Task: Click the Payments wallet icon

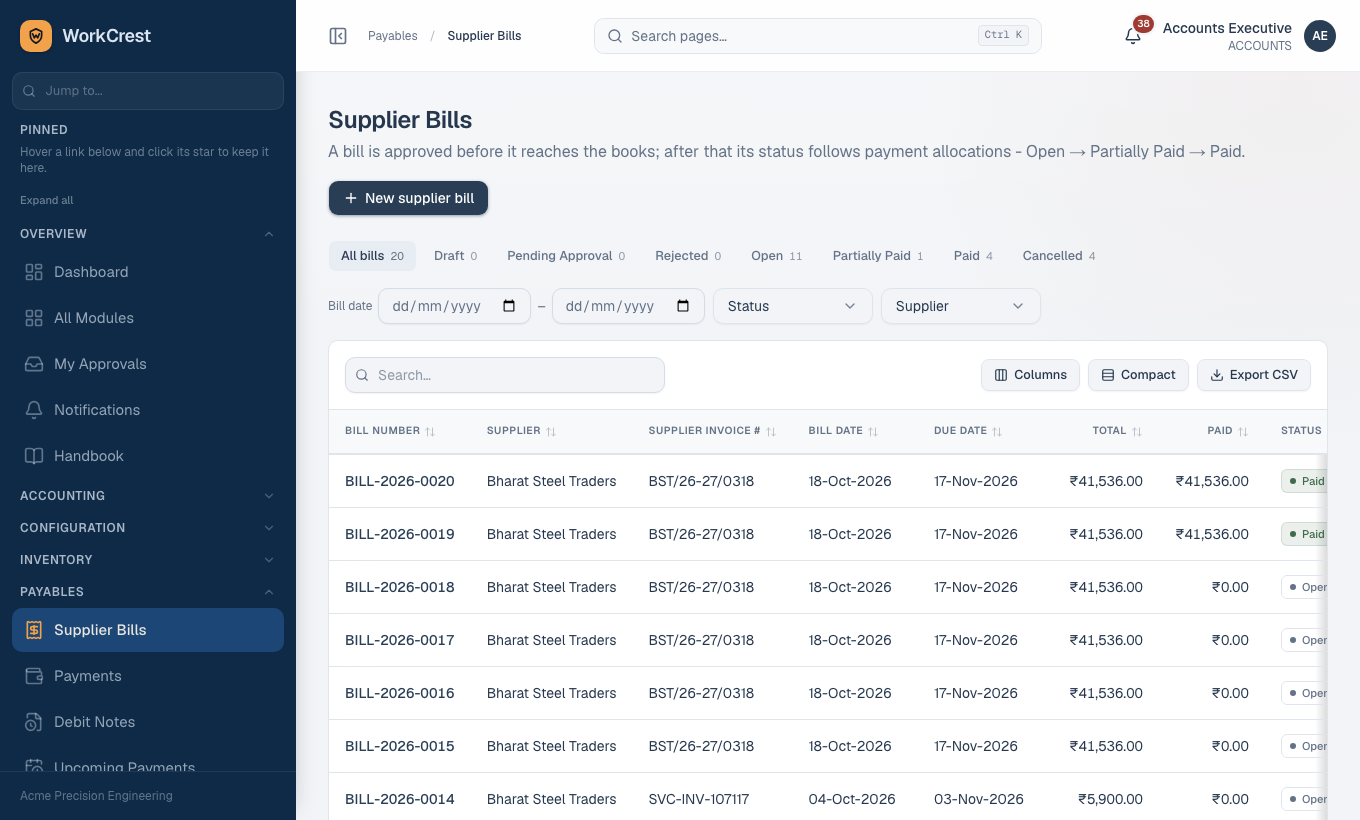Action: (x=34, y=676)
